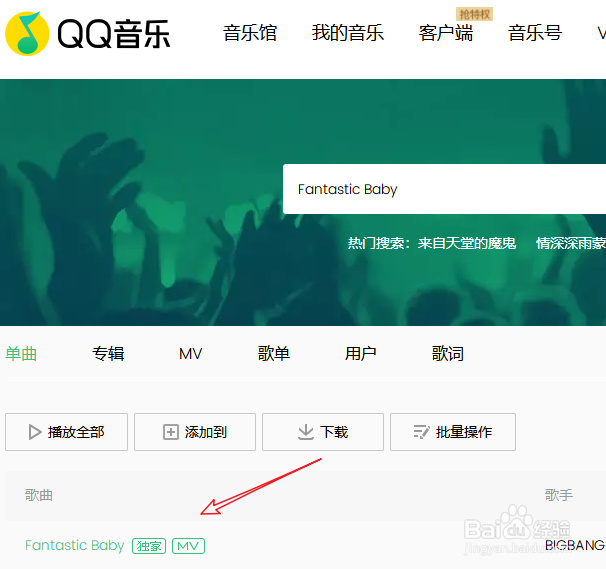This screenshot has height=569, width=606.
Task: Switch to the MV results tab
Action: pos(191,354)
